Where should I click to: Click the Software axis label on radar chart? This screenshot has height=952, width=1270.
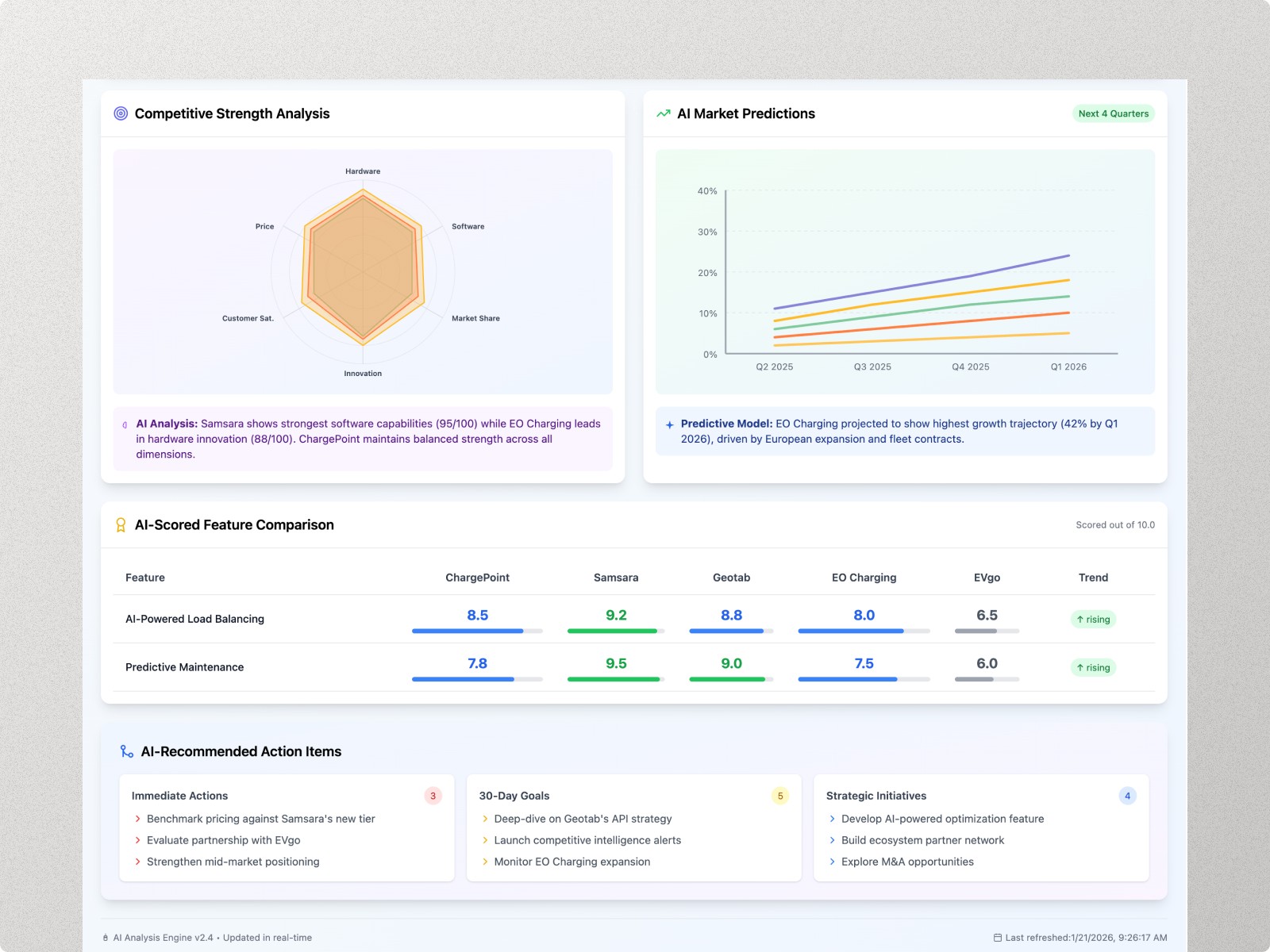click(x=468, y=226)
